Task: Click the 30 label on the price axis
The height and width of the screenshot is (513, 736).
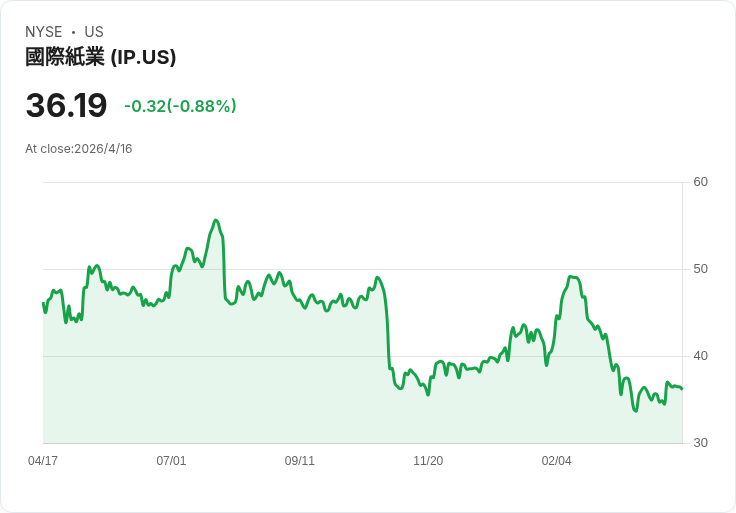Action: [701, 443]
